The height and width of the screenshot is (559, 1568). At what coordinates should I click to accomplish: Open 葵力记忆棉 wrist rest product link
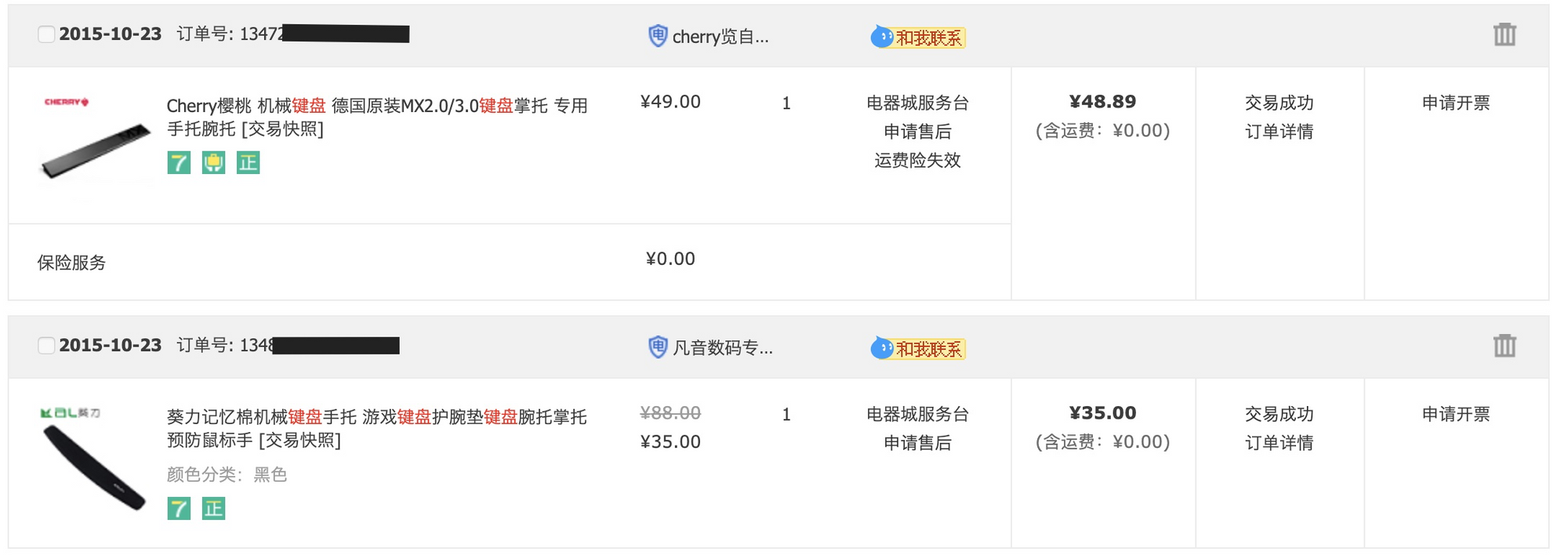coord(376,417)
